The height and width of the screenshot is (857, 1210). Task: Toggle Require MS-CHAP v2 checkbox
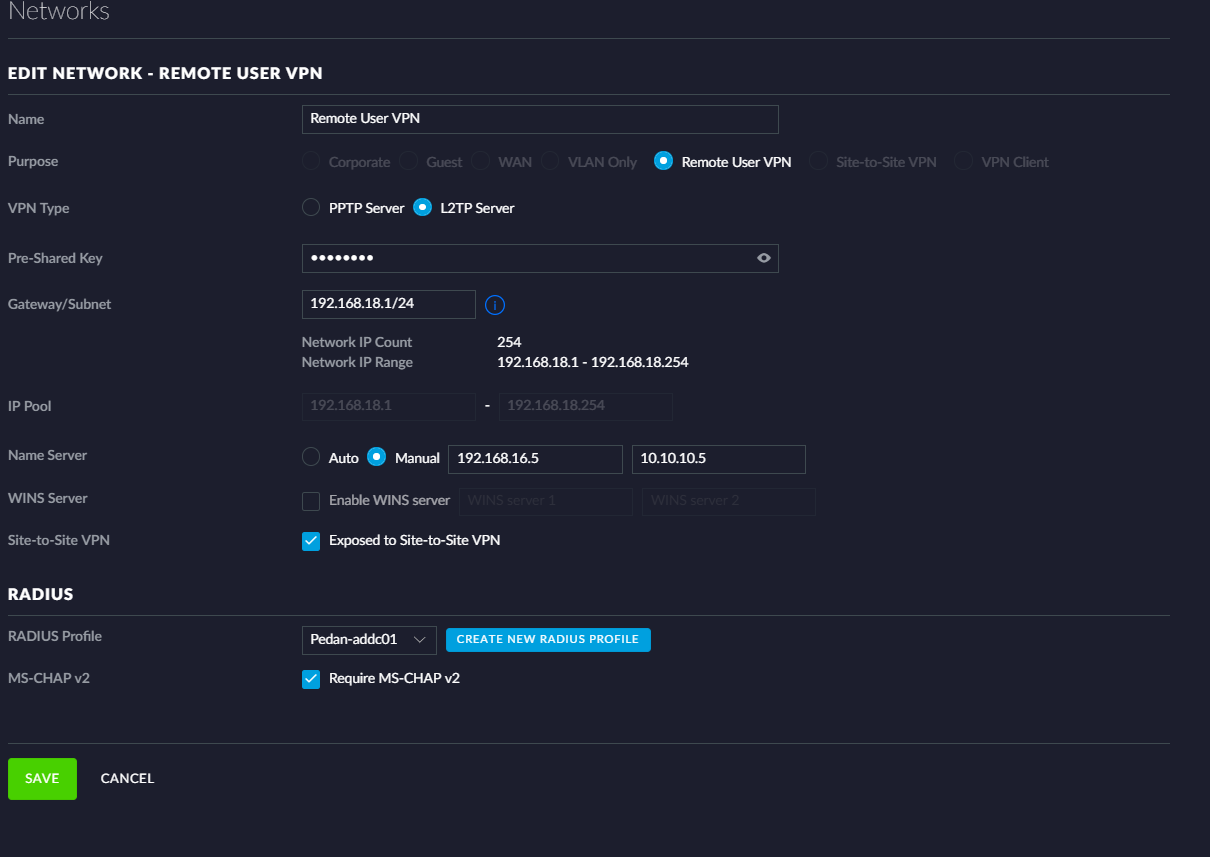(311, 679)
